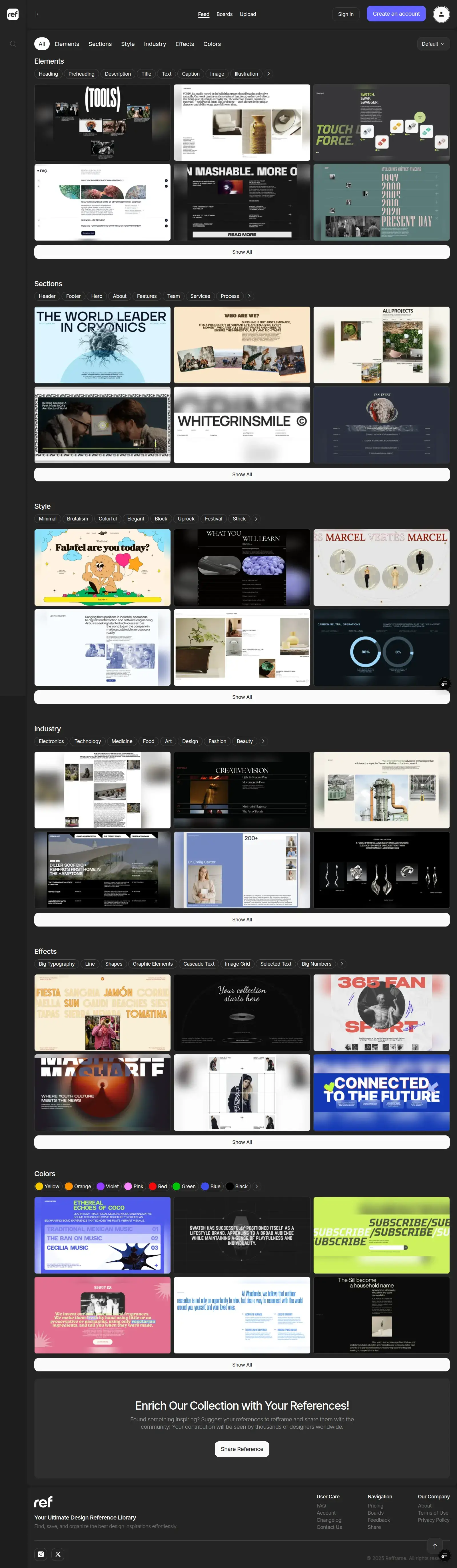Open THE WORLD LEADER IN CRYONICS thumbnail

tap(102, 345)
